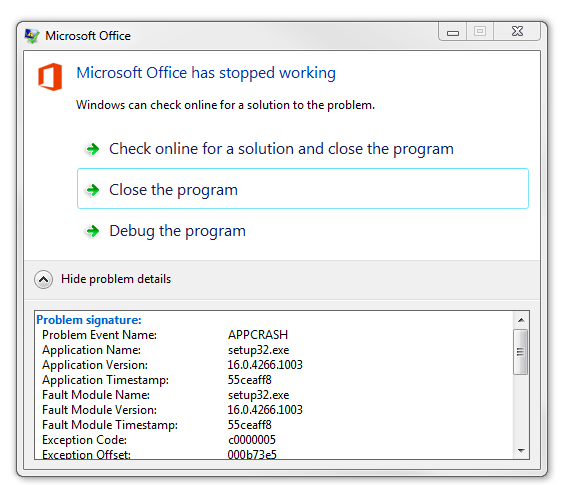Click the Exception Offset 000b73e5 value

252,454
